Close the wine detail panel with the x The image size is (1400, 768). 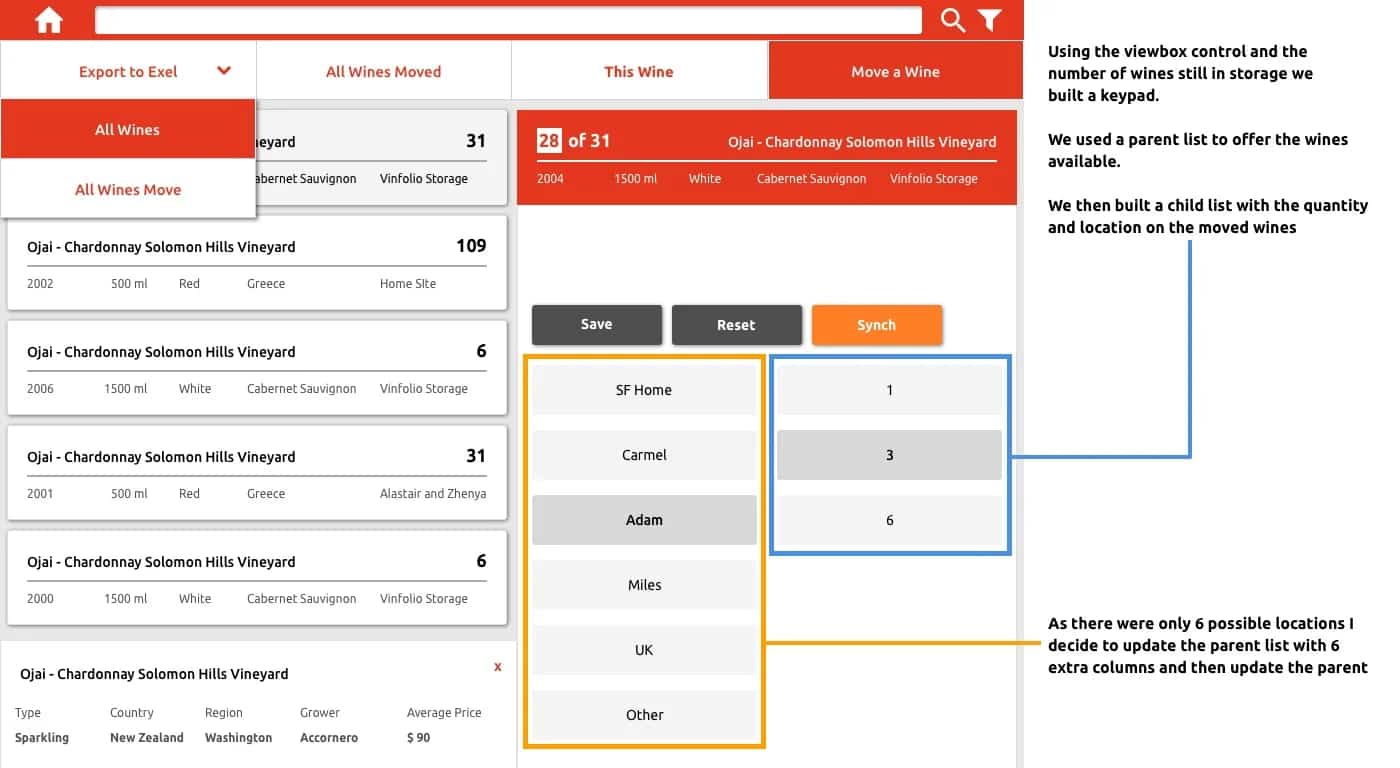497,666
